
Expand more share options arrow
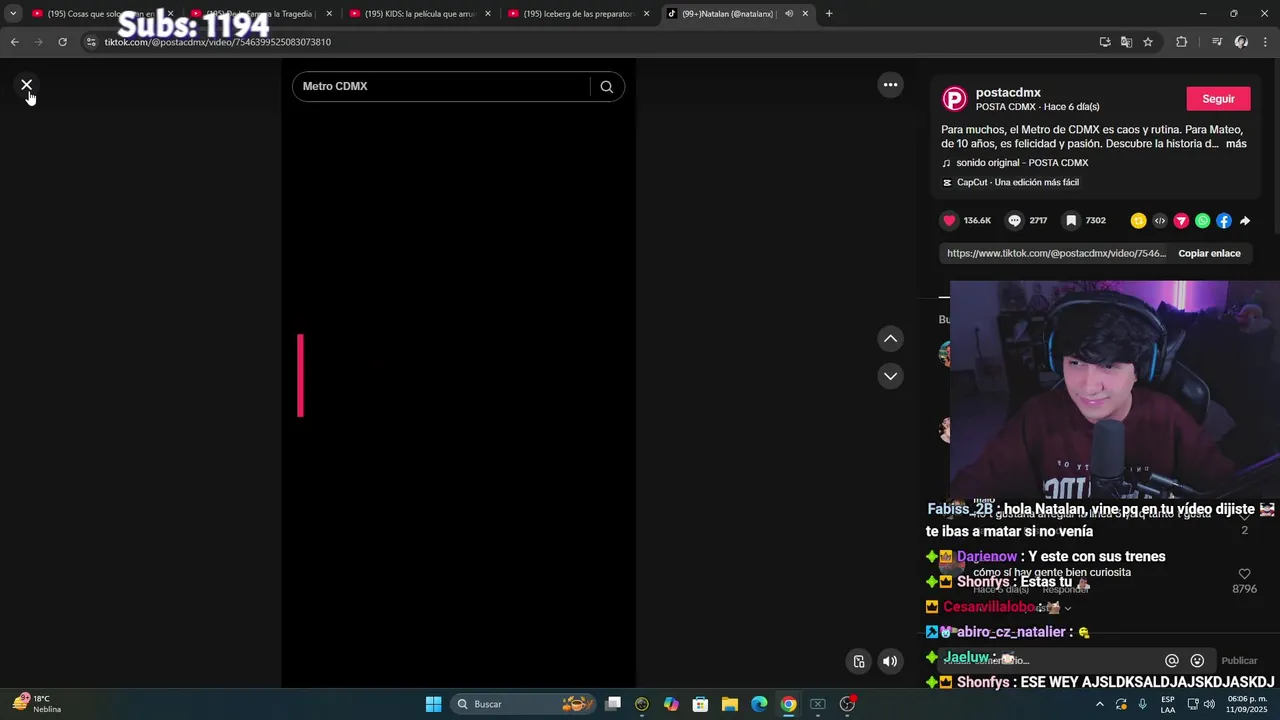[1245, 221]
